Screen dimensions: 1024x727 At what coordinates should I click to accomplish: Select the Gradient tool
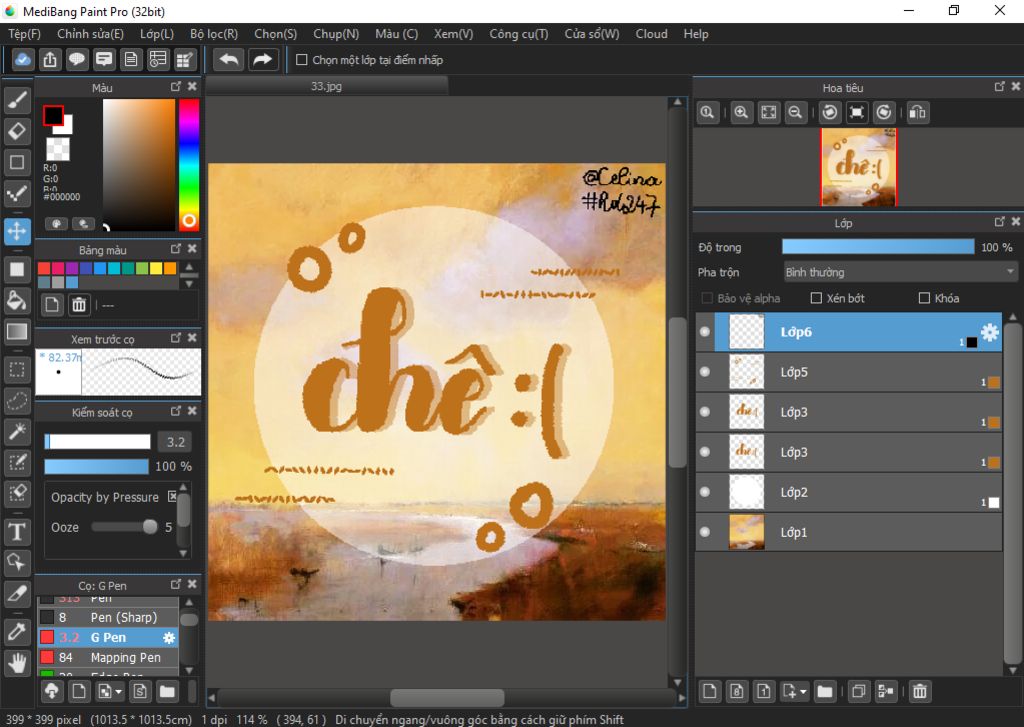(17, 332)
